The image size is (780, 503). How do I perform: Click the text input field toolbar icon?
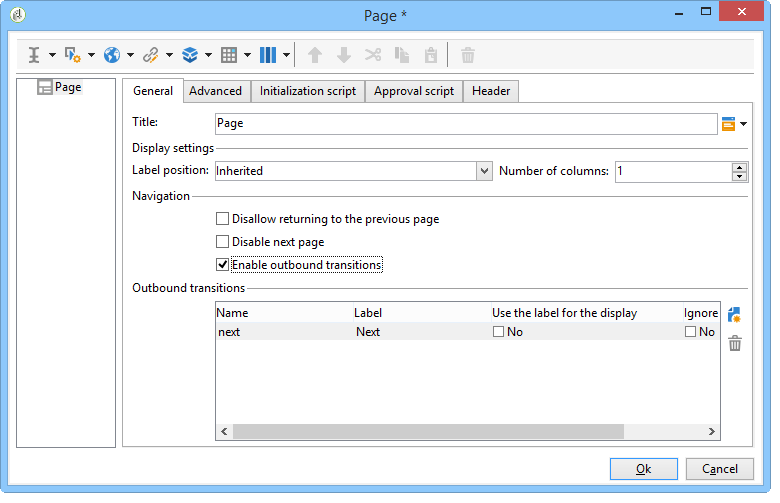[34, 55]
